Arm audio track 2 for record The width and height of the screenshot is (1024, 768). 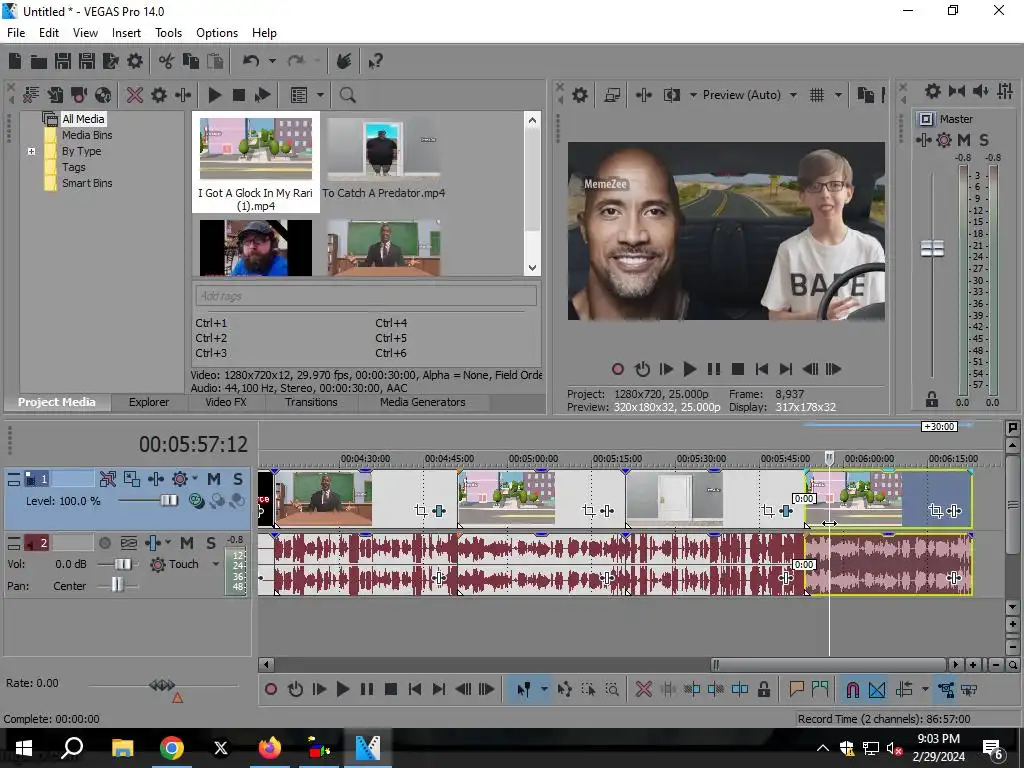(104, 543)
